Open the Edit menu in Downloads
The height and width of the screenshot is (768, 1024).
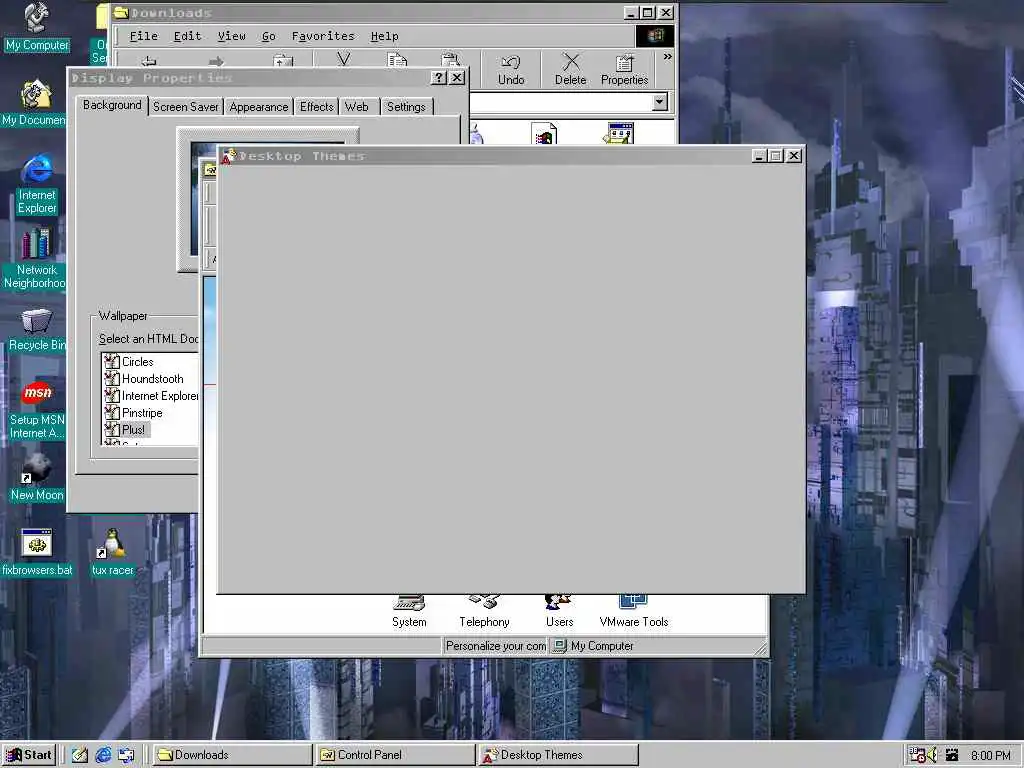click(x=187, y=36)
